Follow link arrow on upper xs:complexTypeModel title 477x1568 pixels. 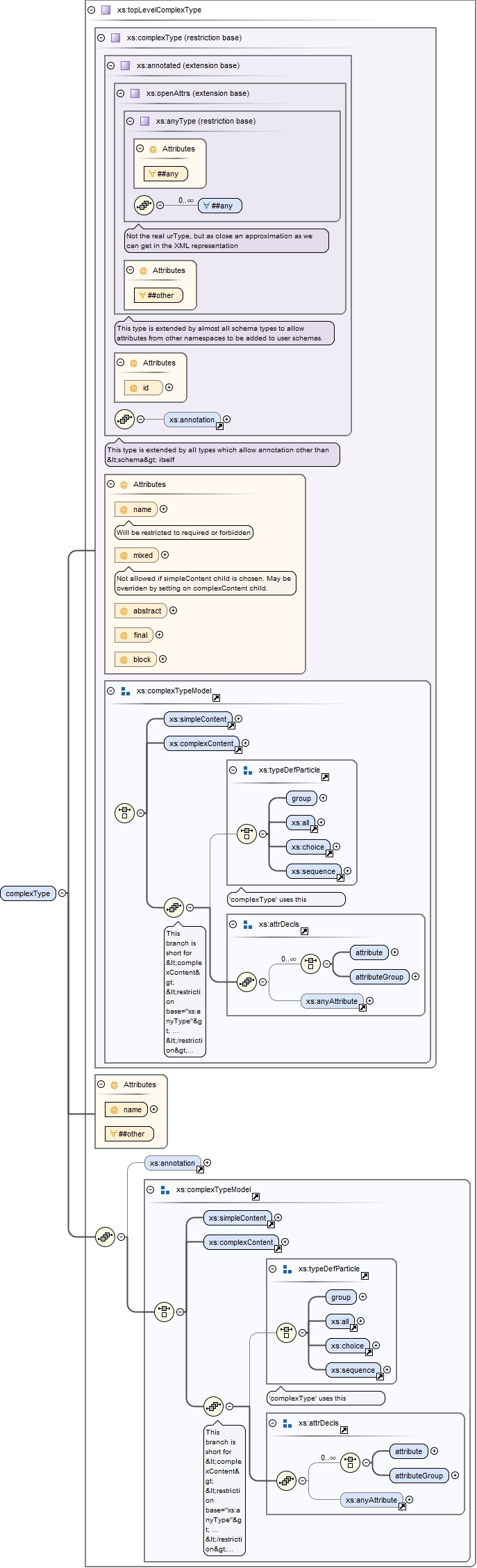click(x=217, y=698)
